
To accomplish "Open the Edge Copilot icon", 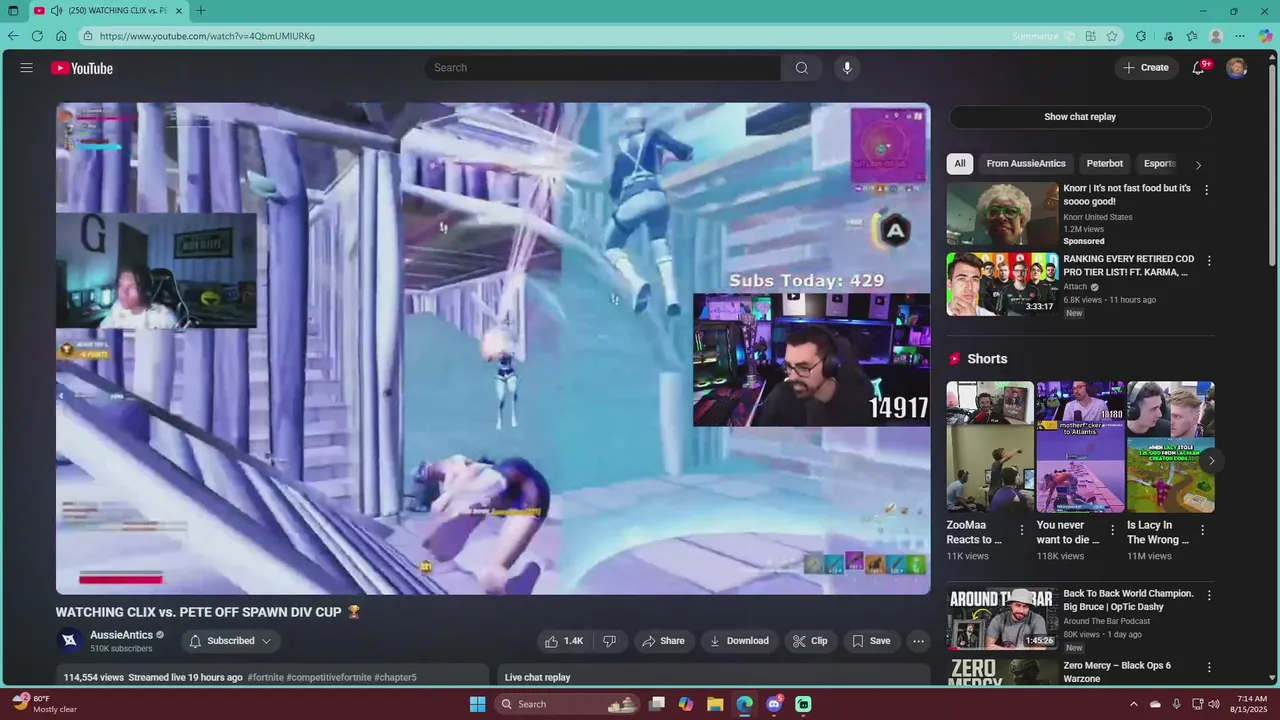I will (1265, 36).
